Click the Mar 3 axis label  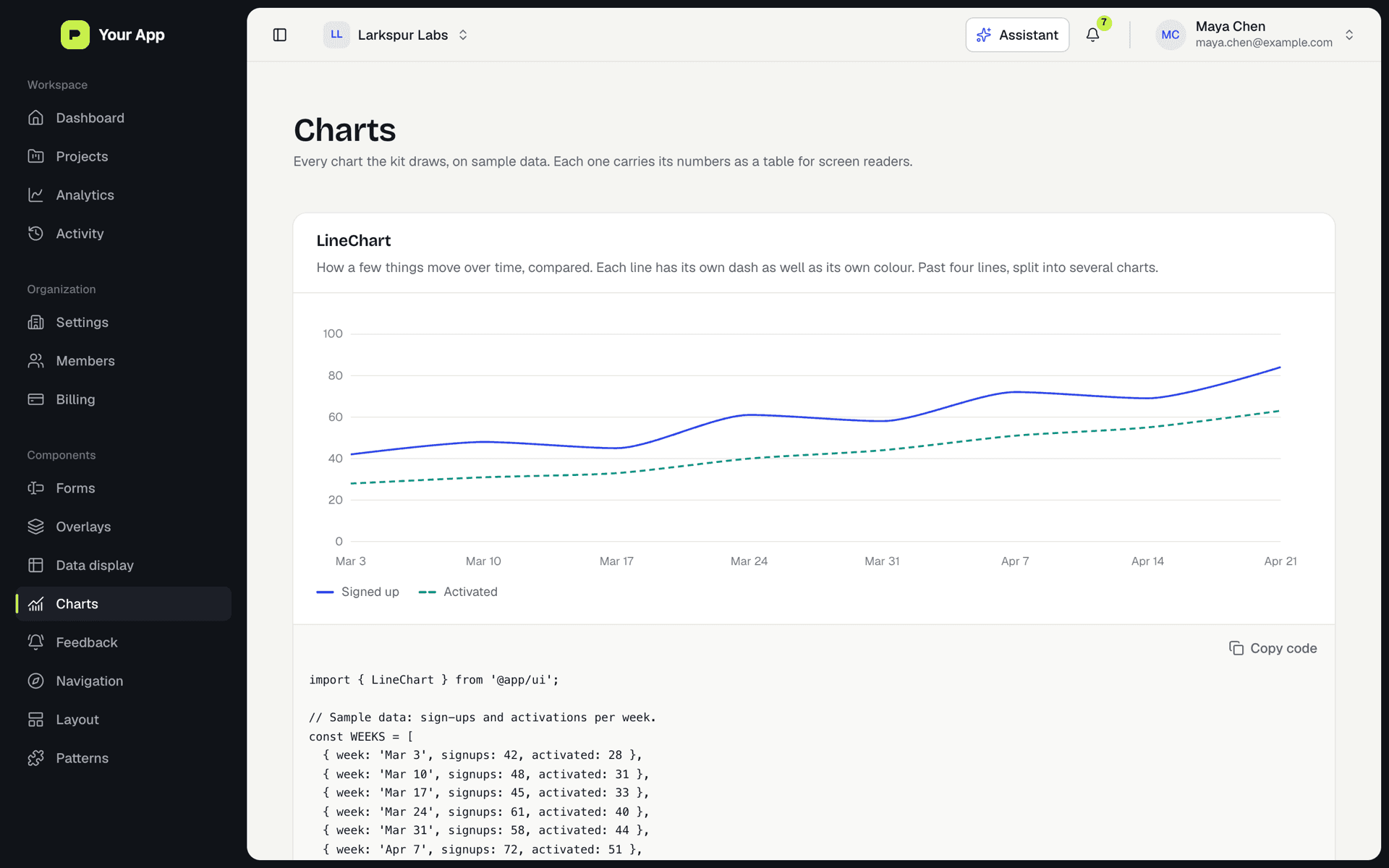350,561
